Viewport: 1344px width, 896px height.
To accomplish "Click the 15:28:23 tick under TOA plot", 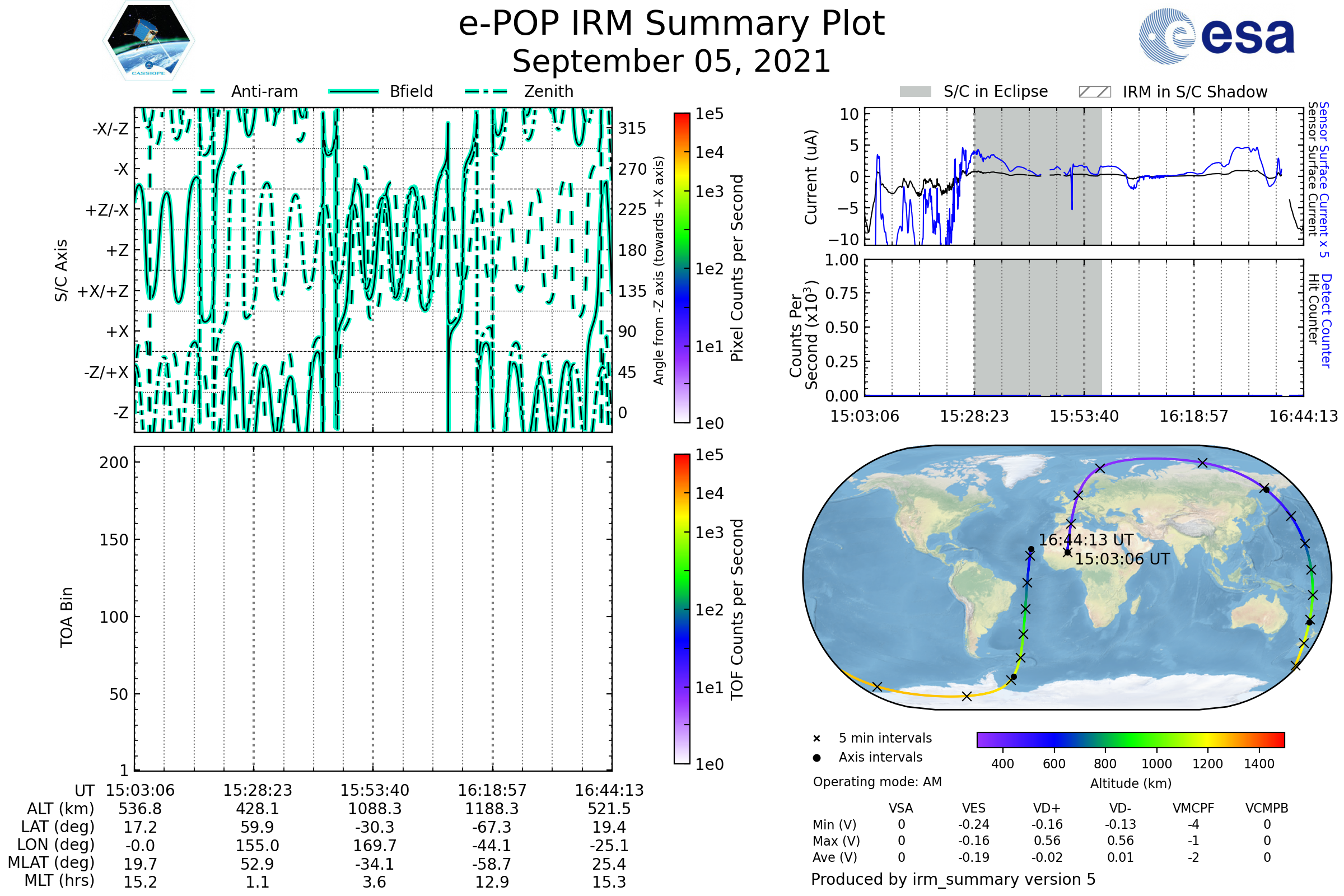I will coord(257,790).
